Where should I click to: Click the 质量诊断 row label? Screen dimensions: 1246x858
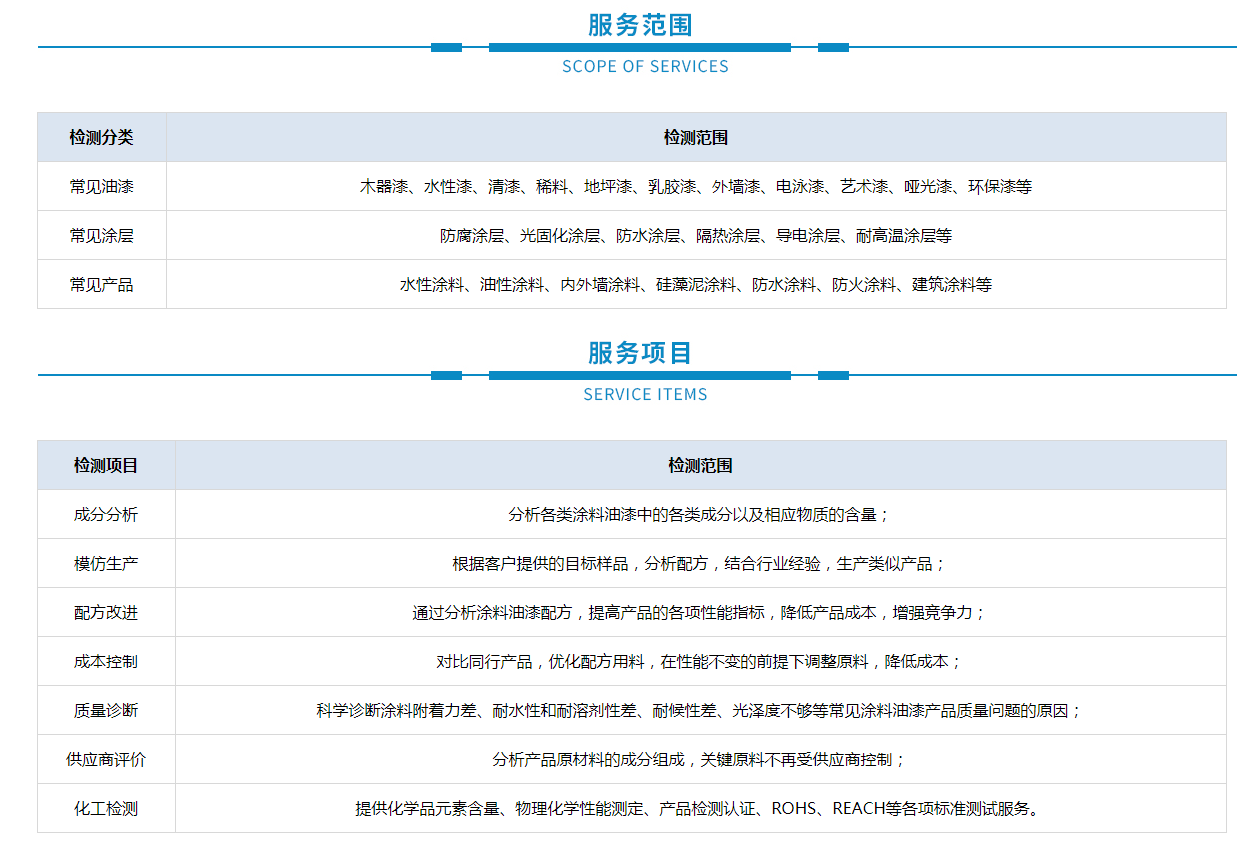click(x=106, y=711)
